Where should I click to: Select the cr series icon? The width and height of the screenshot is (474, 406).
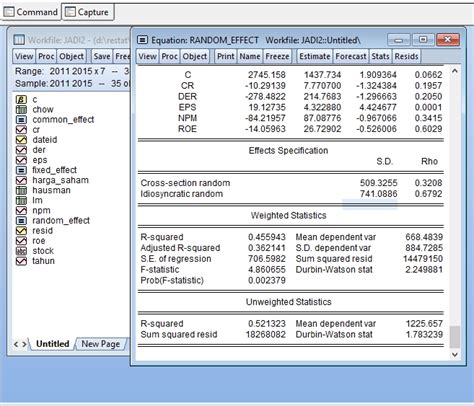21,130
